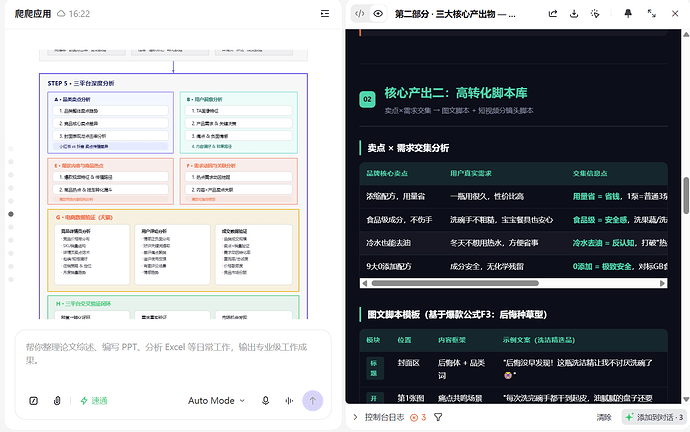690x432 pixels.
Task: Open the conversation list menu icon
Action: [x=325, y=14]
